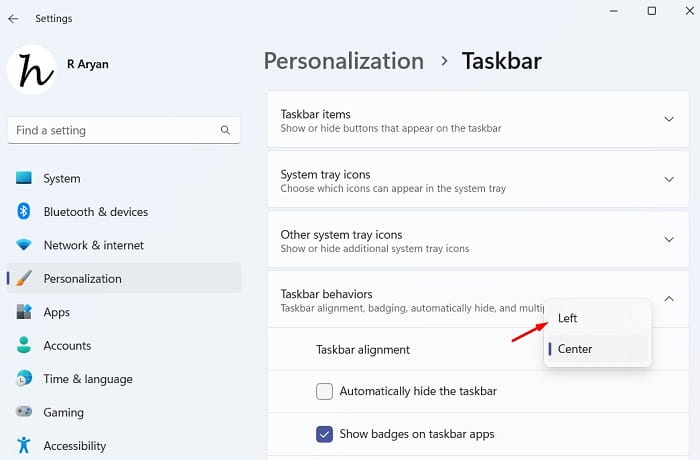This screenshot has width=700, height=460.
Task: Open Accounts using the person icon
Action: pyautogui.click(x=24, y=345)
